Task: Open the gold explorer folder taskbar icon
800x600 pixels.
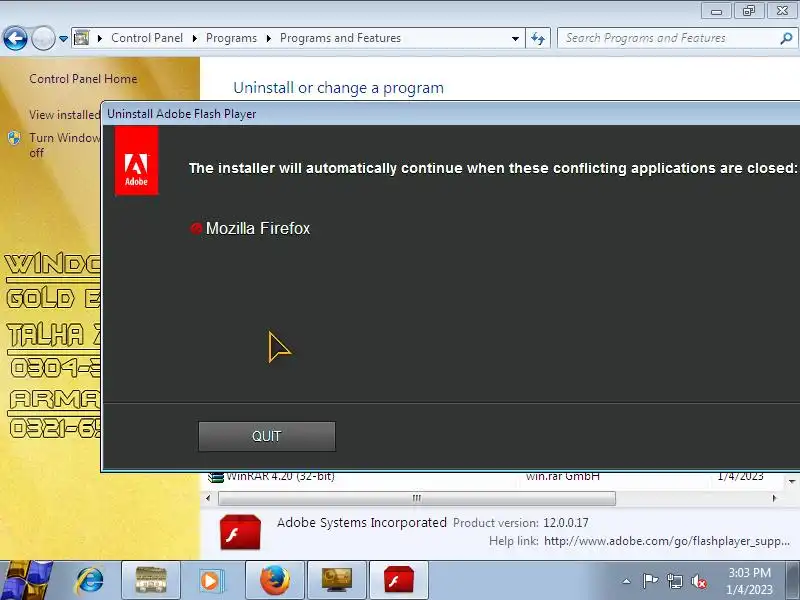Action: [x=151, y=581]
